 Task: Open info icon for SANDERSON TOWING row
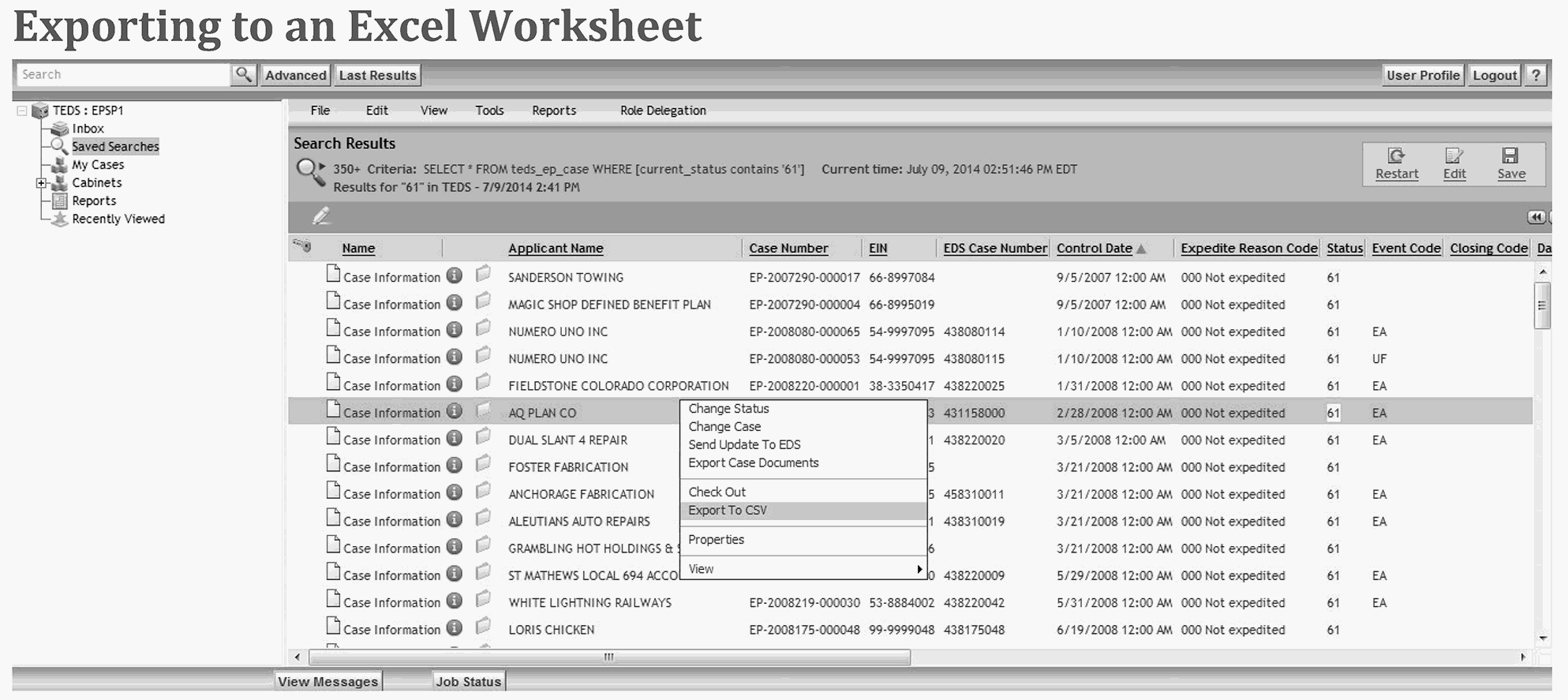455,276
